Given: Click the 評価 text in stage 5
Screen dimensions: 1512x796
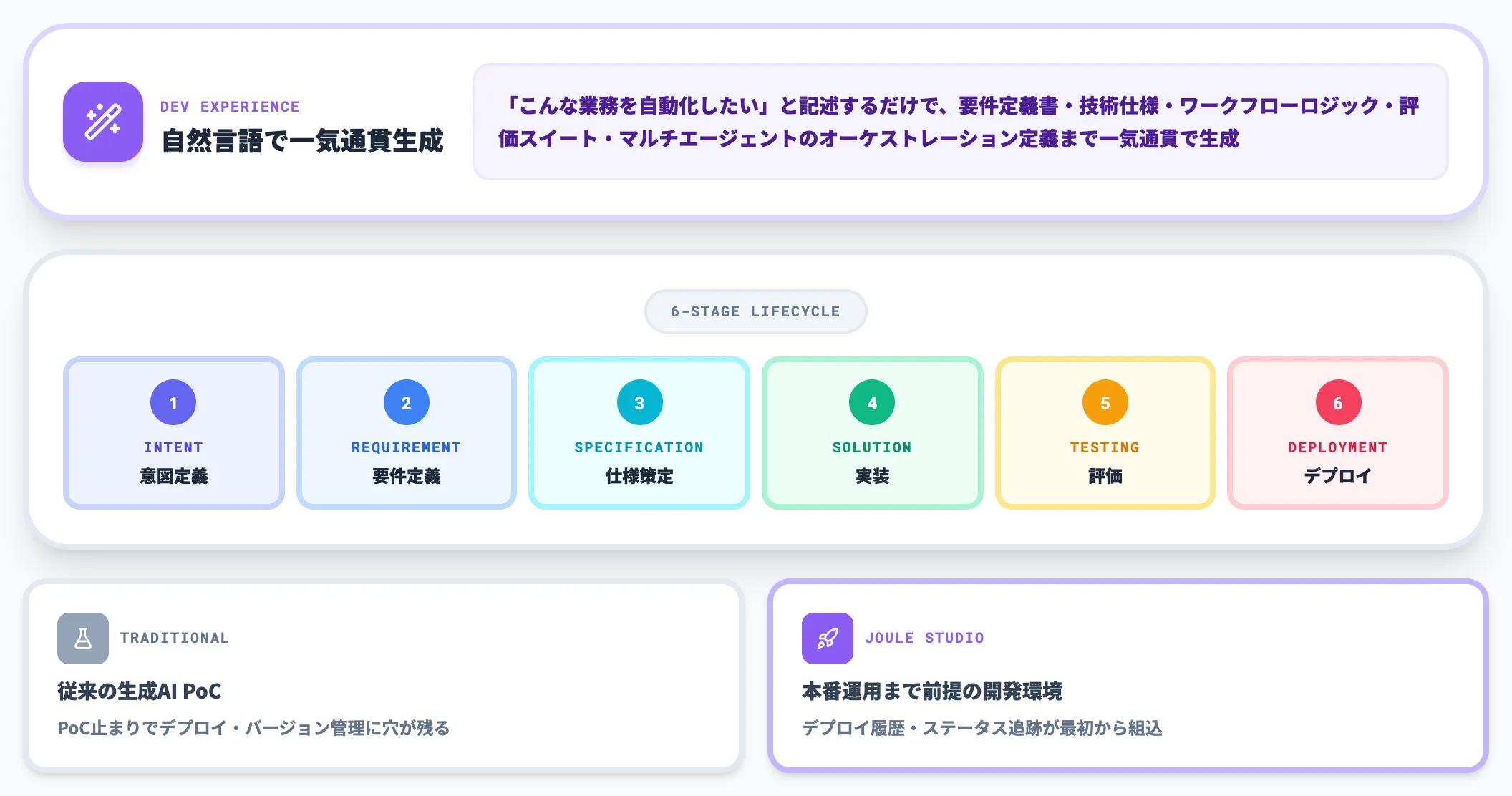Looking at the screenshot, I should pos(1105,476).
